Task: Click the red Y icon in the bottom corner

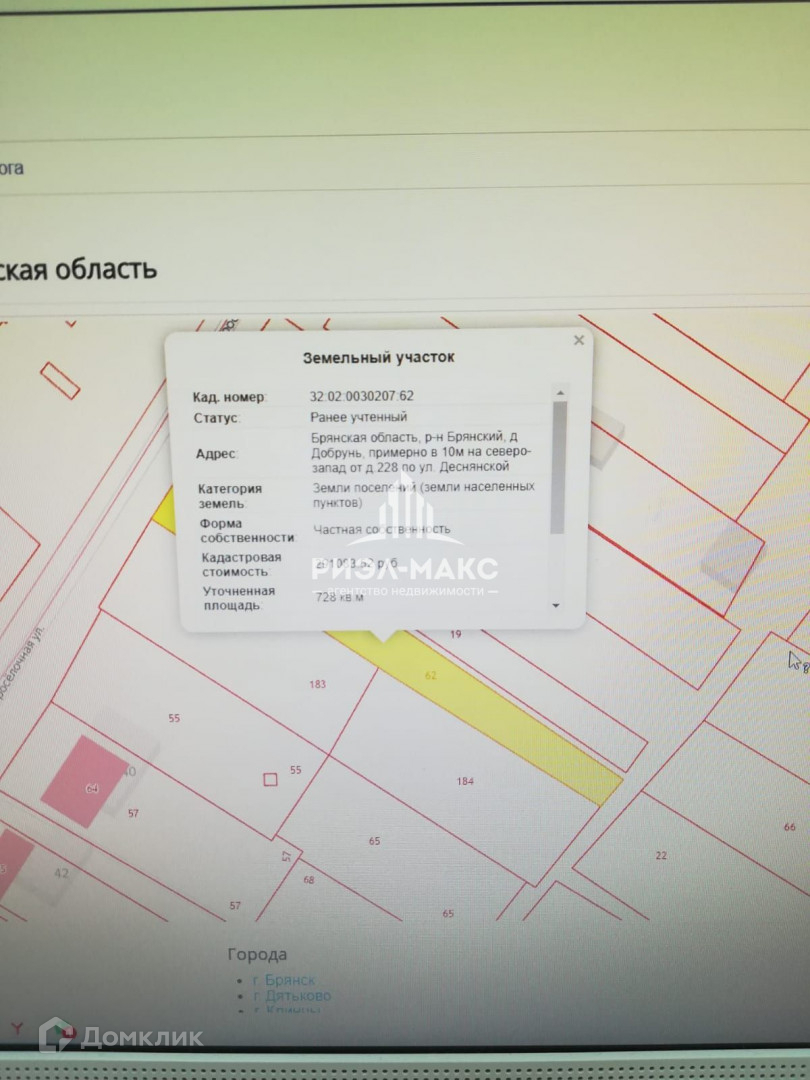Action: [15, 1028]
